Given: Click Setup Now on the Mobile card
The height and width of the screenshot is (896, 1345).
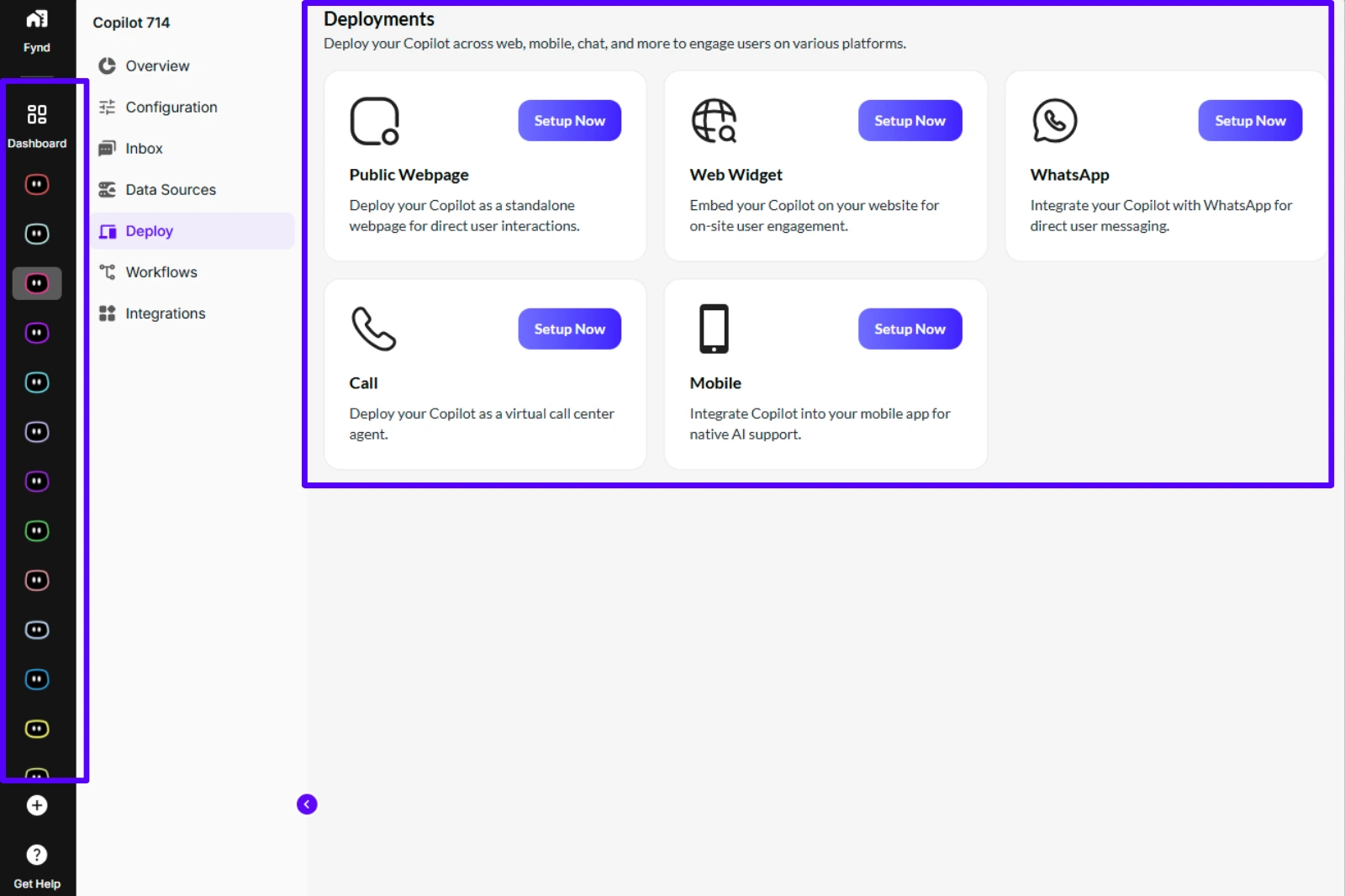Looking at the screenshot, I should tap(910, 329).
